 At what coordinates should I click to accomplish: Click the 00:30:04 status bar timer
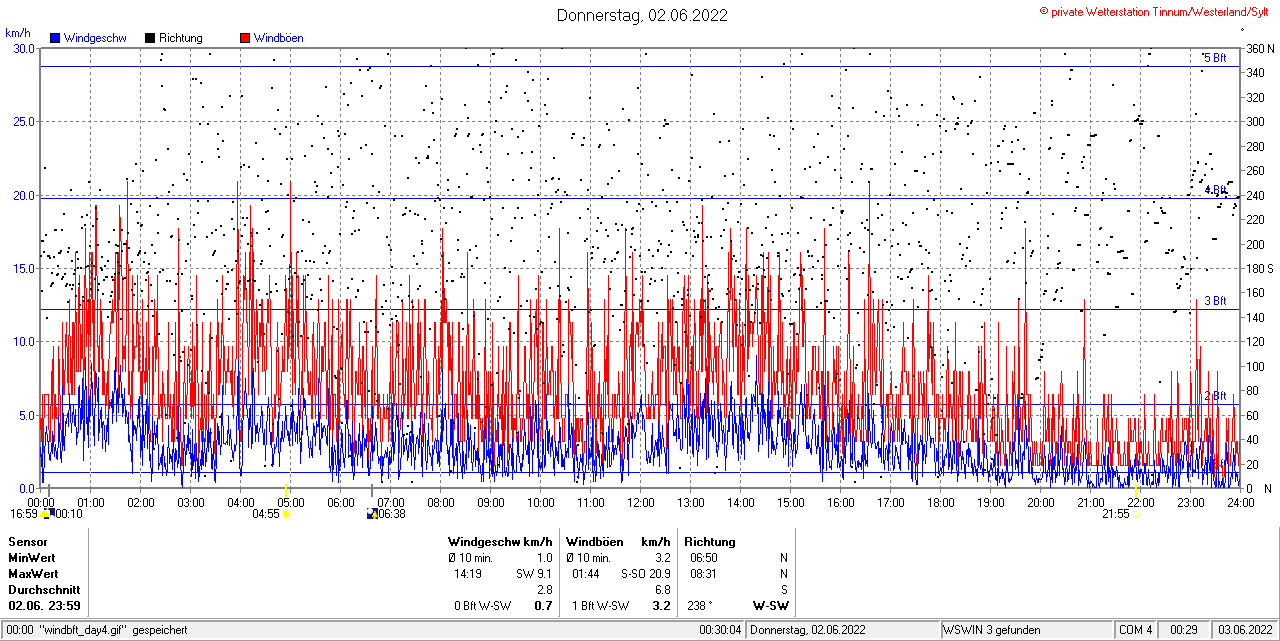(x=720, y=630)
